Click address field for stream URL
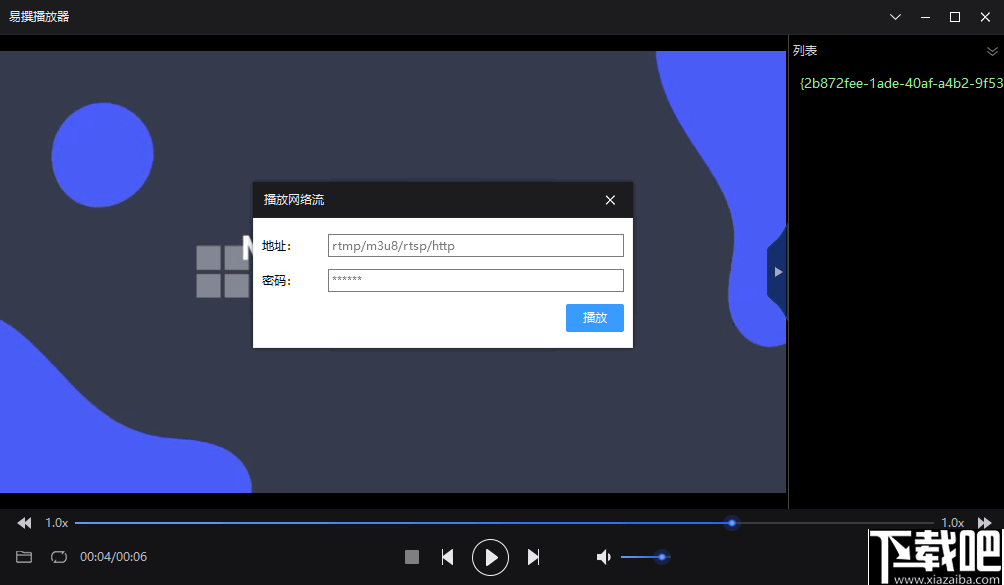The height and width of the screenshot is (585, 1004). (476, 246)
